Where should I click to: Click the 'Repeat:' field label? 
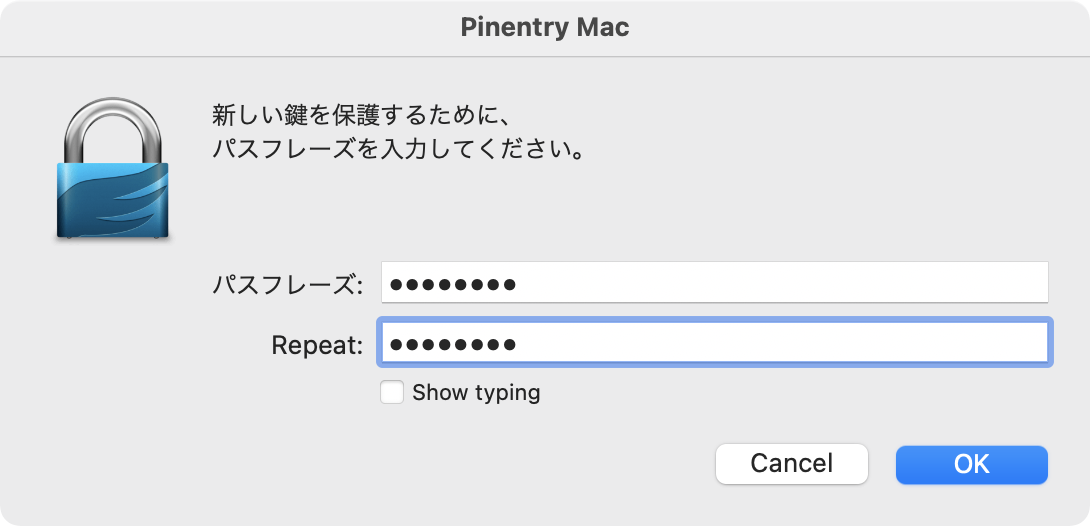[317, 344]
